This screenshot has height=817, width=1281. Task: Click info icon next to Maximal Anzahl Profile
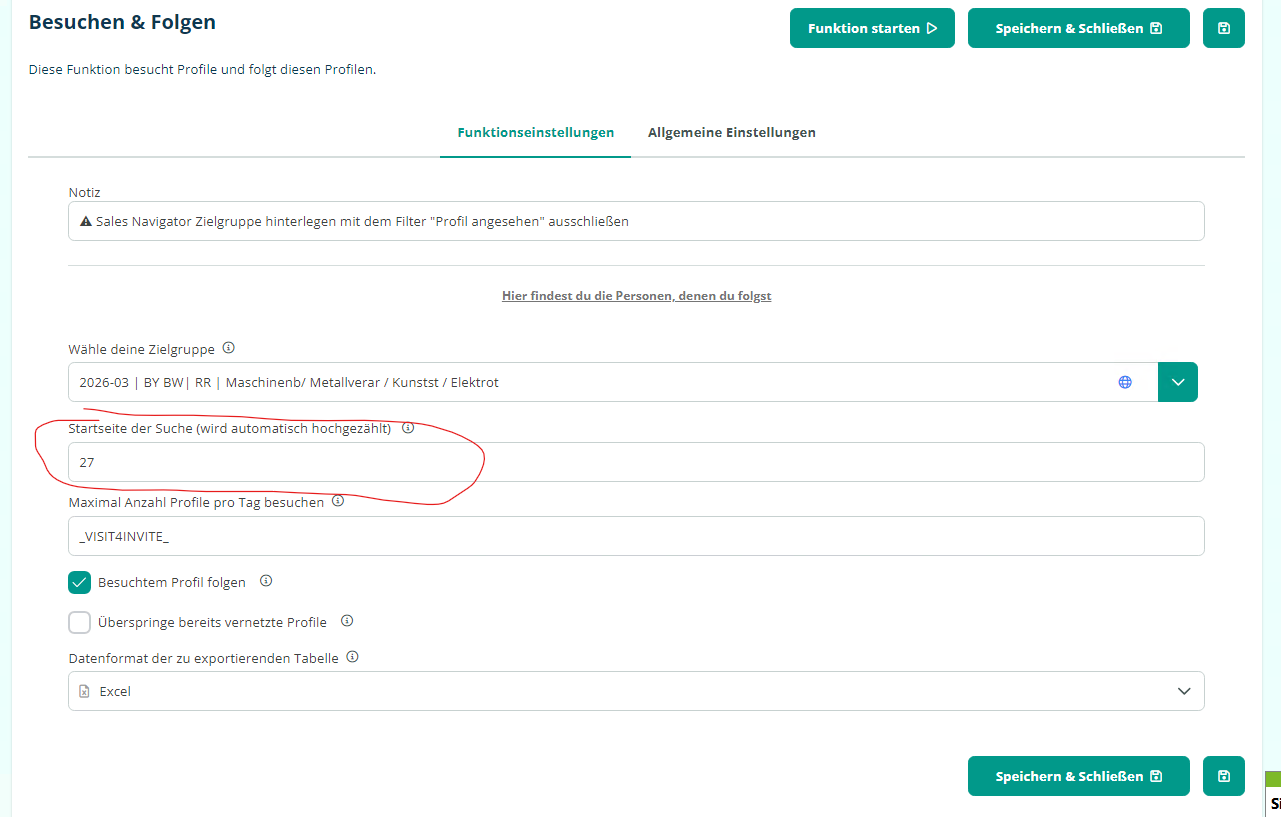pos(338,501)
